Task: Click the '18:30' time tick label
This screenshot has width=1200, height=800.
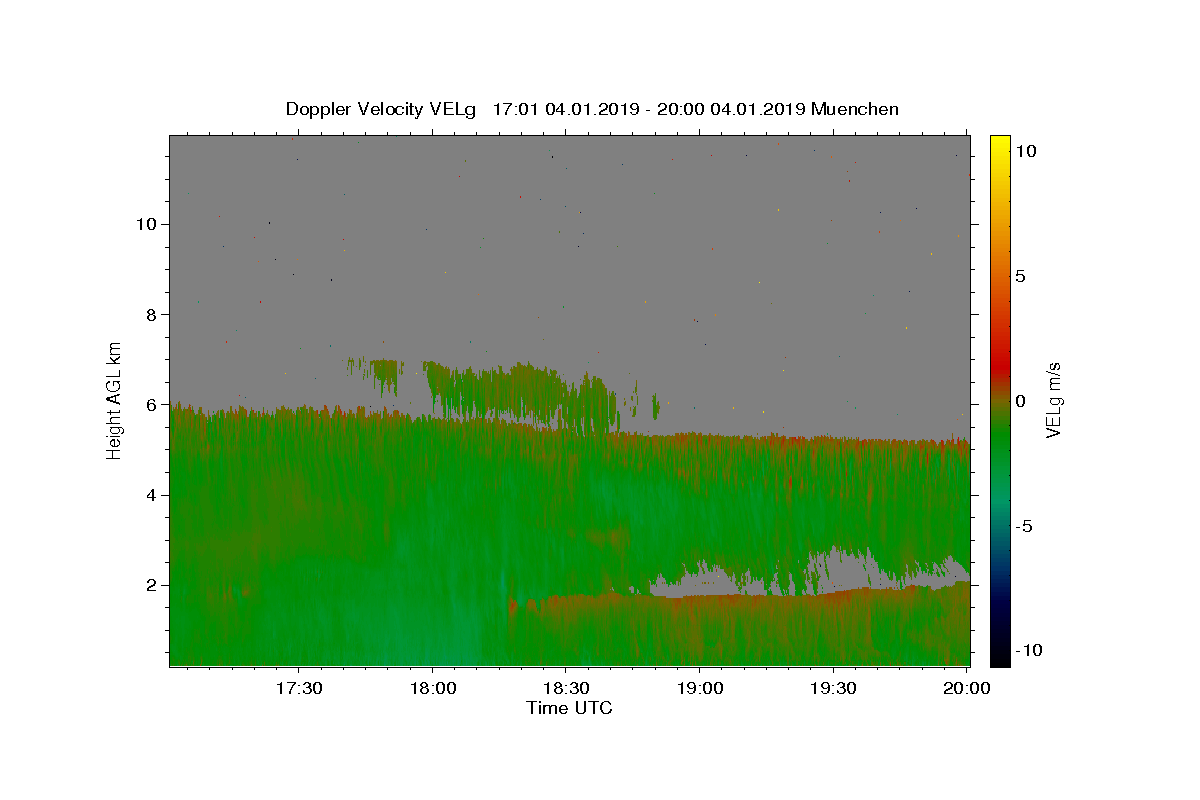Action: click(566, 688)
